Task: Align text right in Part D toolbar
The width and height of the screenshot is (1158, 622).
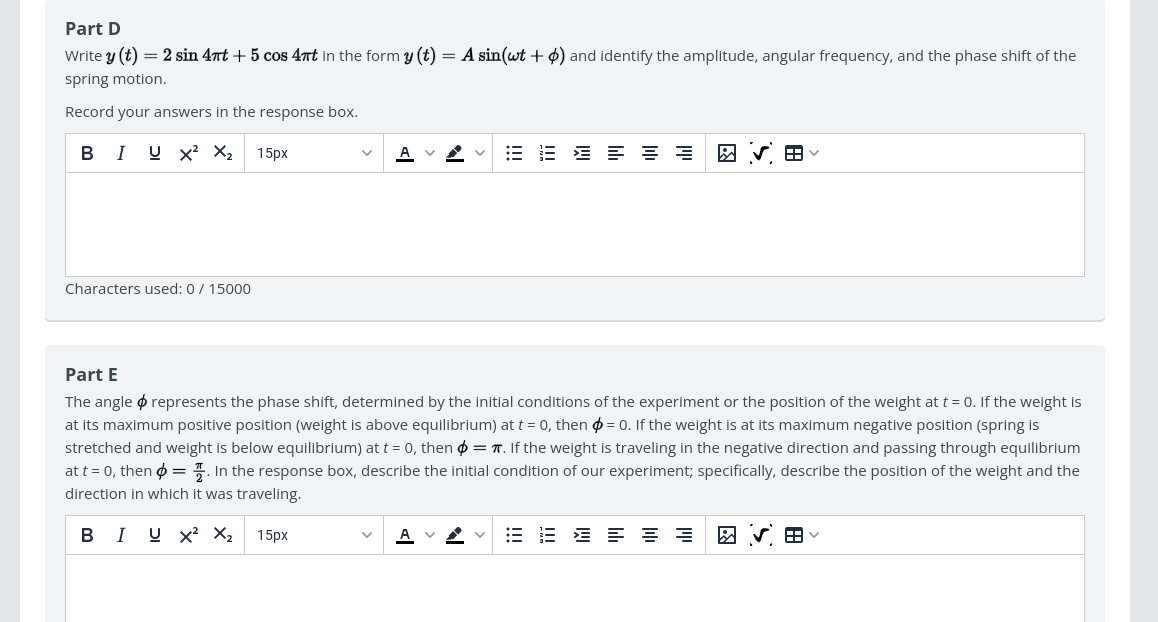Action: pyautogui.click(x=684, y=153)
